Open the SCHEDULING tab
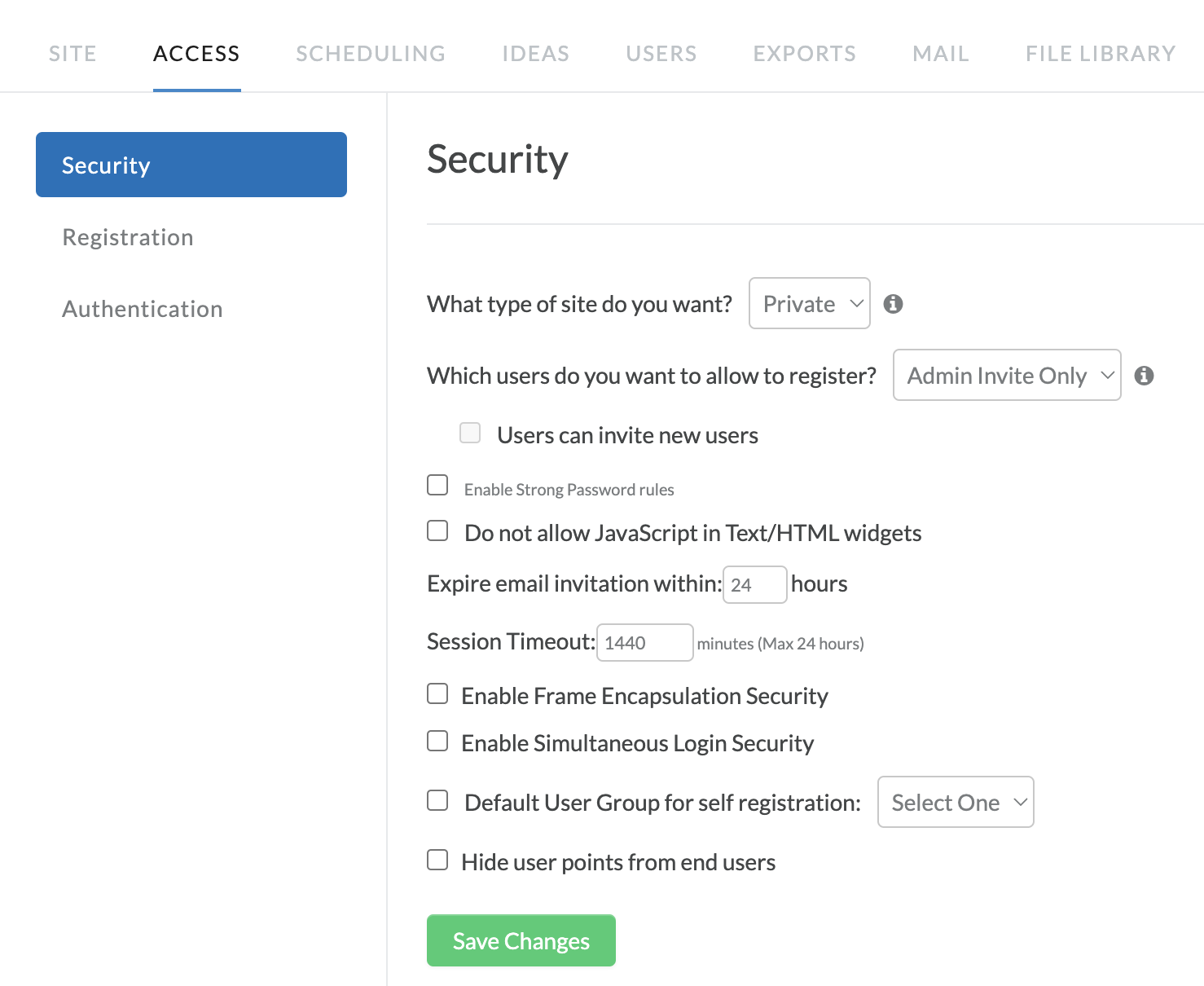The height and width of the screenshot is (986, 1204). (371, 54)
